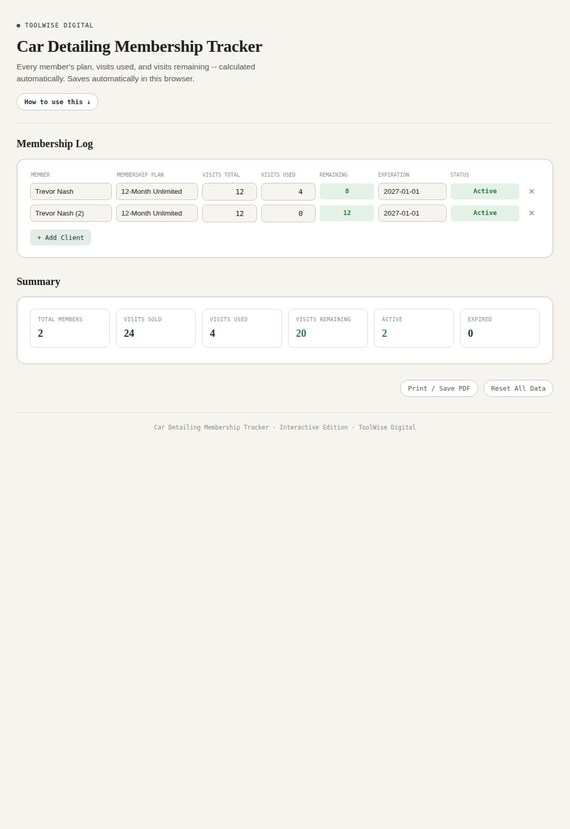Click Print / Save PDF button
The width and height of the screenshot is (570, 829).
click(439, 389)
